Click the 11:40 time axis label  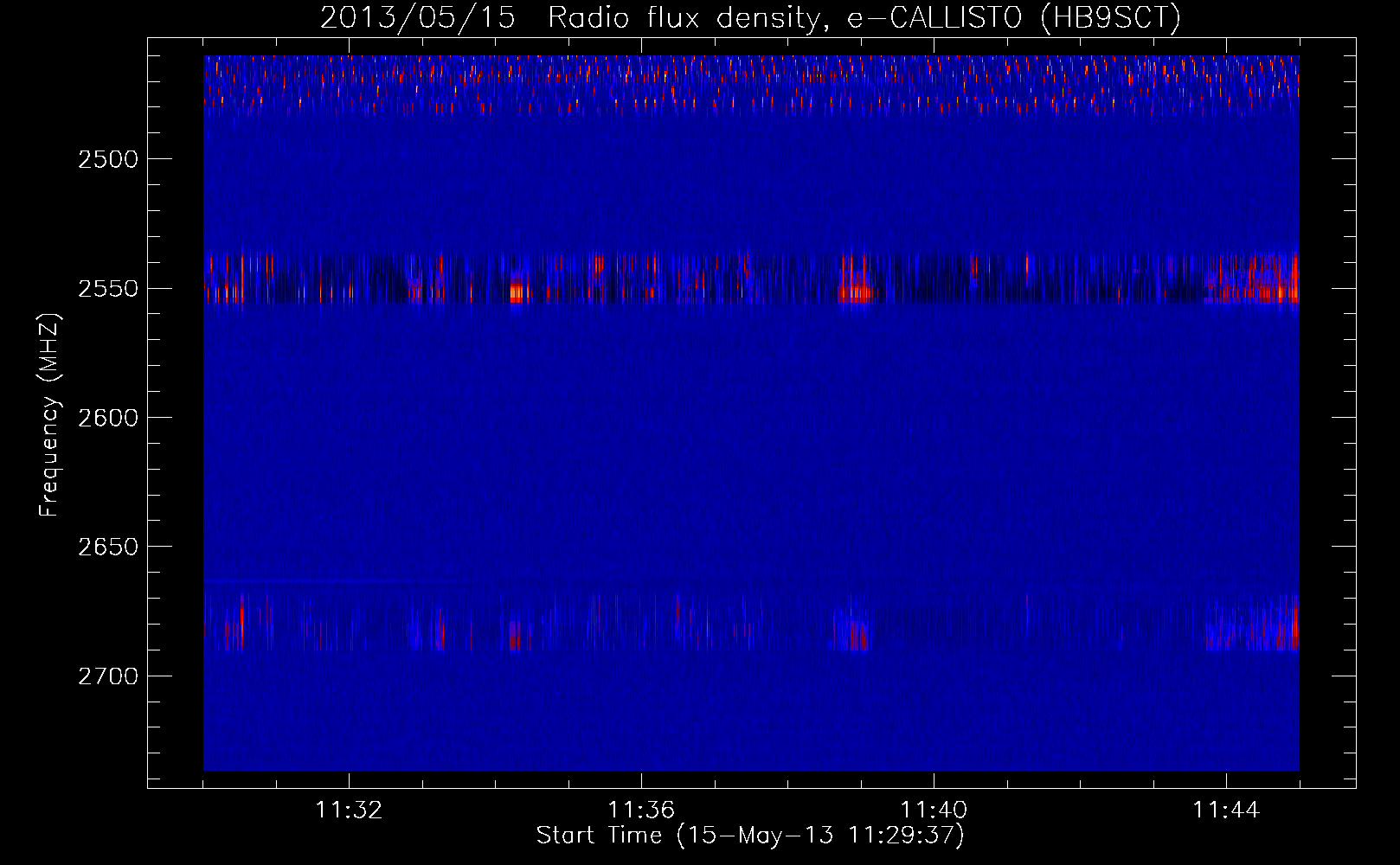934,811
